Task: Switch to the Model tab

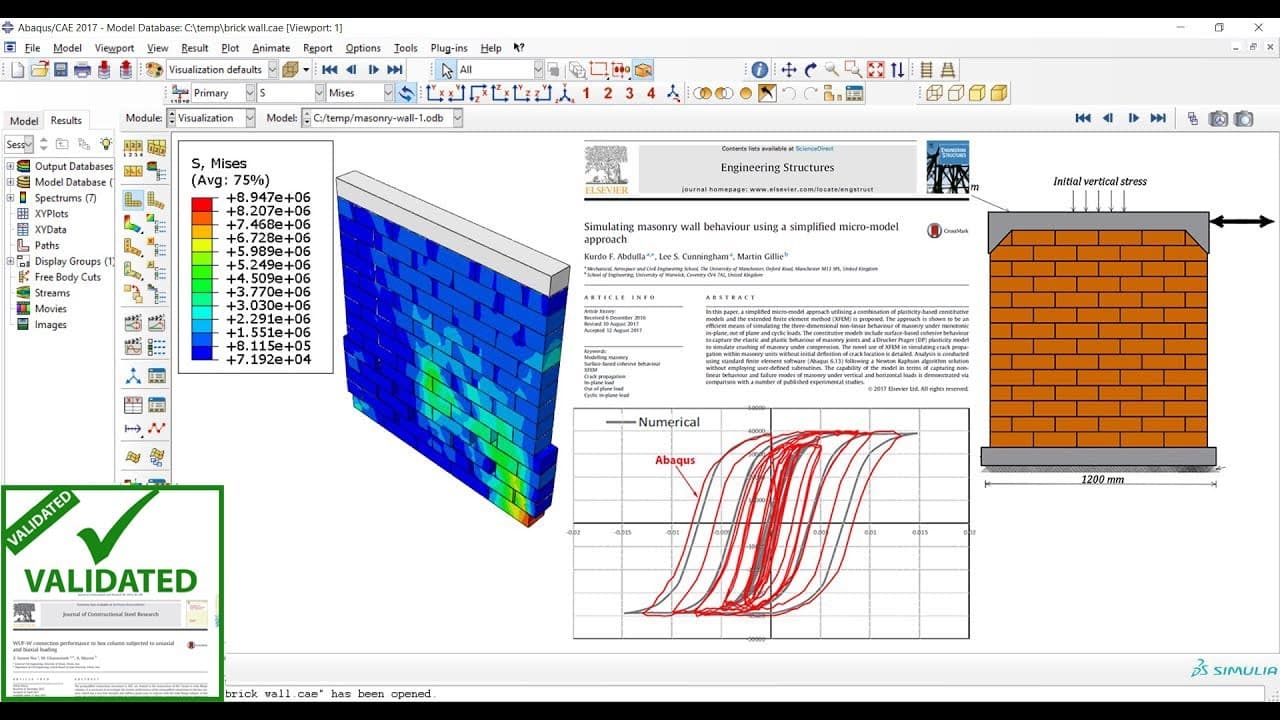Action: point(24,121)
